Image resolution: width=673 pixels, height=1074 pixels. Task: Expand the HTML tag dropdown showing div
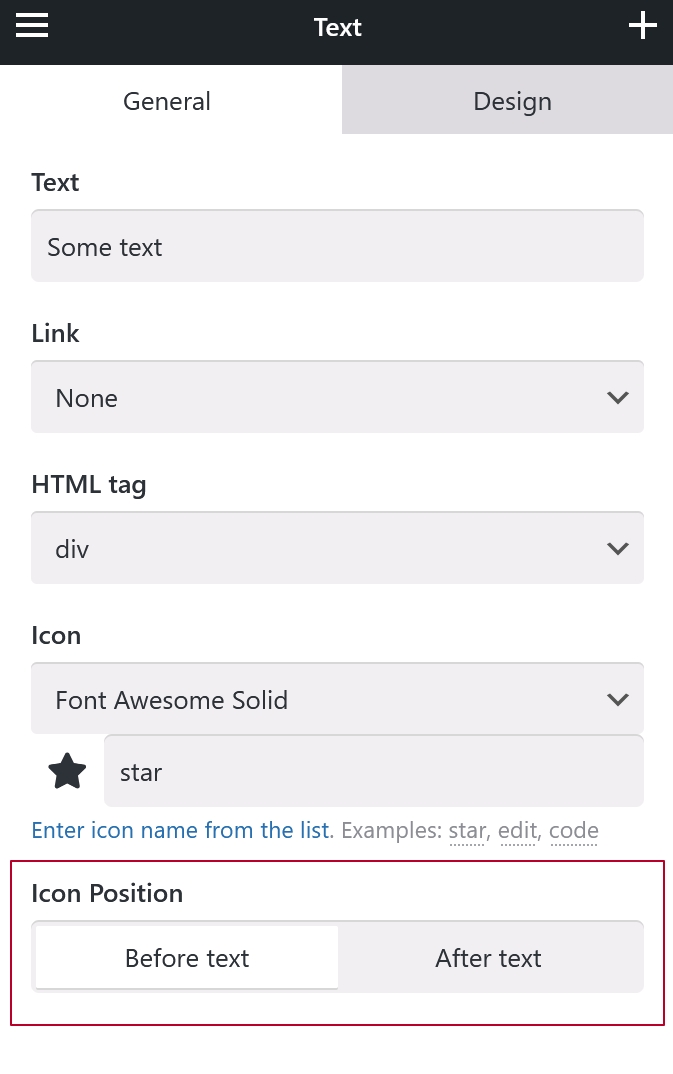(x=337, y=549)
